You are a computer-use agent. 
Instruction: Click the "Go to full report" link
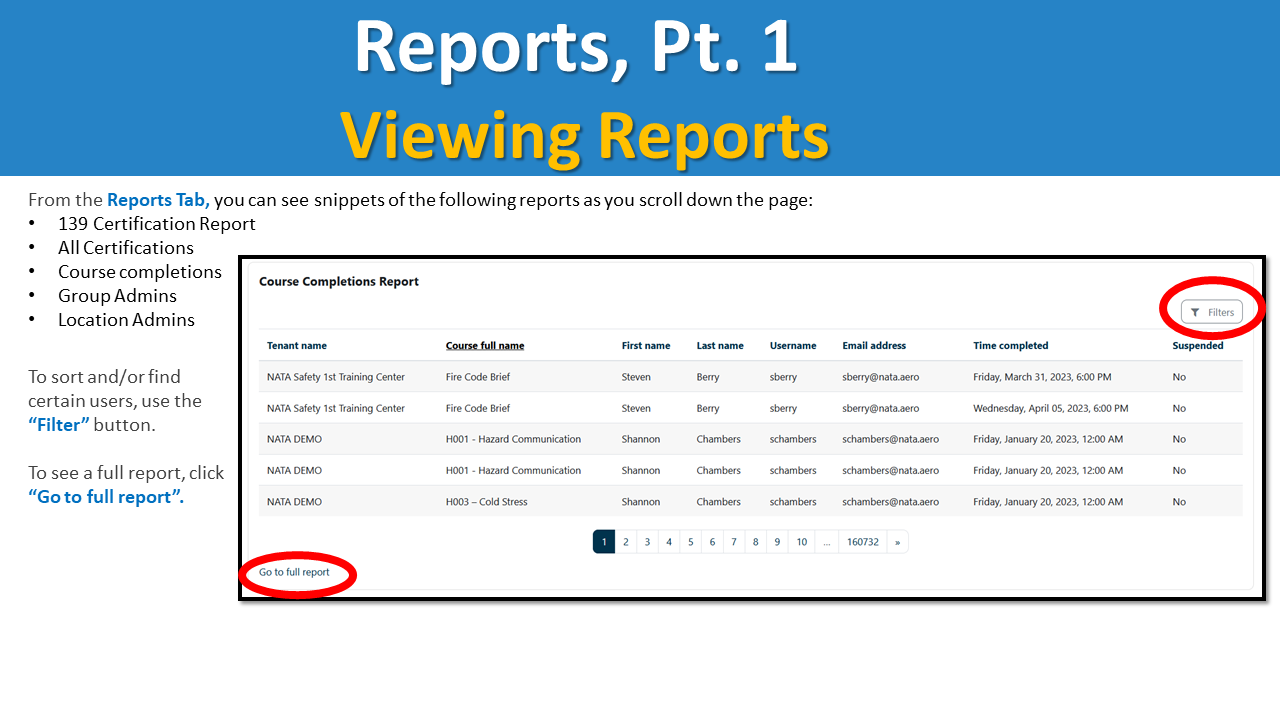[x=297, y=573]
